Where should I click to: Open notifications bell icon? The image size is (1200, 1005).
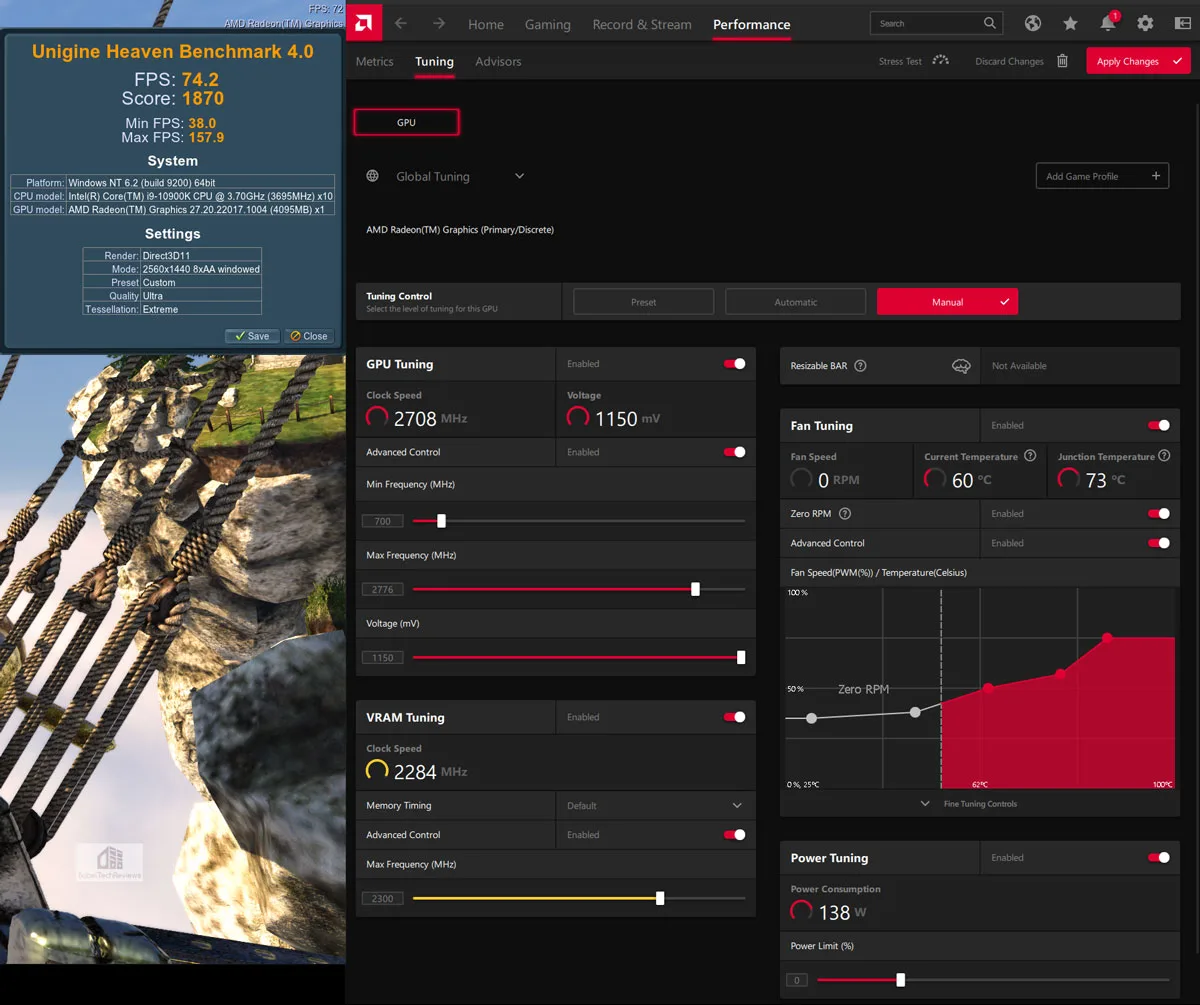tap(1107, 23)
